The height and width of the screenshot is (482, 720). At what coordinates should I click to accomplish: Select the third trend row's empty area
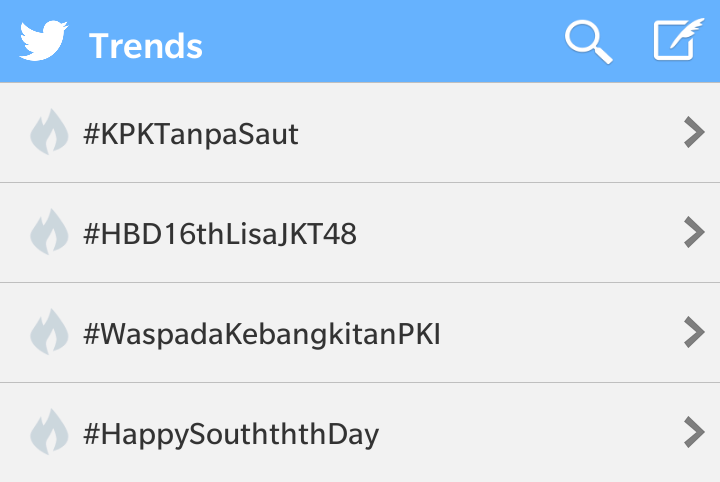click(560, 333)
